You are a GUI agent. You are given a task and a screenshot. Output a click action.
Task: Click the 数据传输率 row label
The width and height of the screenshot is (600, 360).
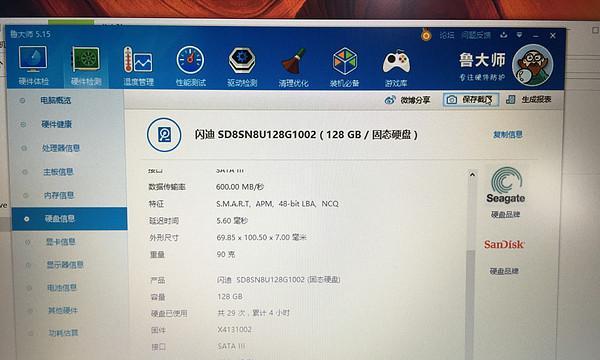167,187
